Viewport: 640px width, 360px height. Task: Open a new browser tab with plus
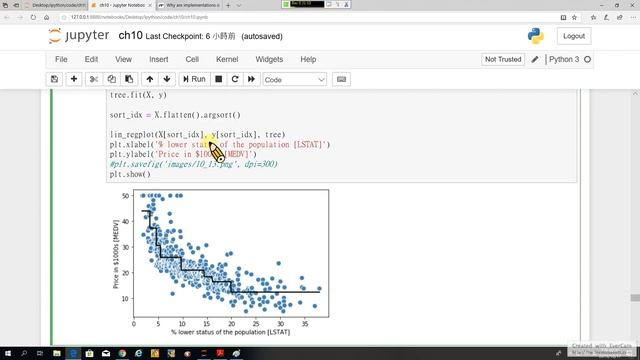tap(228, 5)
